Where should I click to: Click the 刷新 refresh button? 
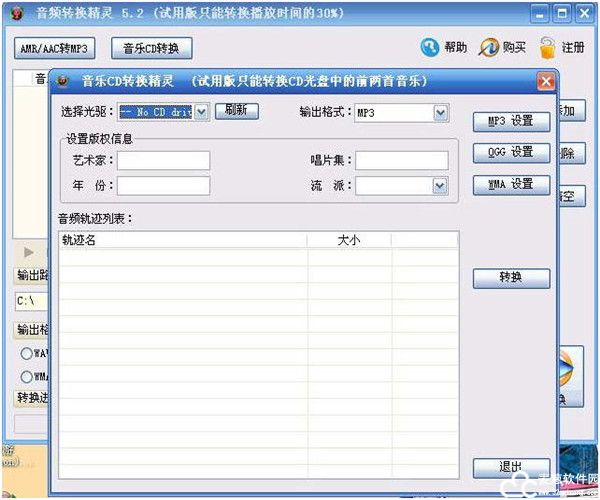tap(236, 111)
